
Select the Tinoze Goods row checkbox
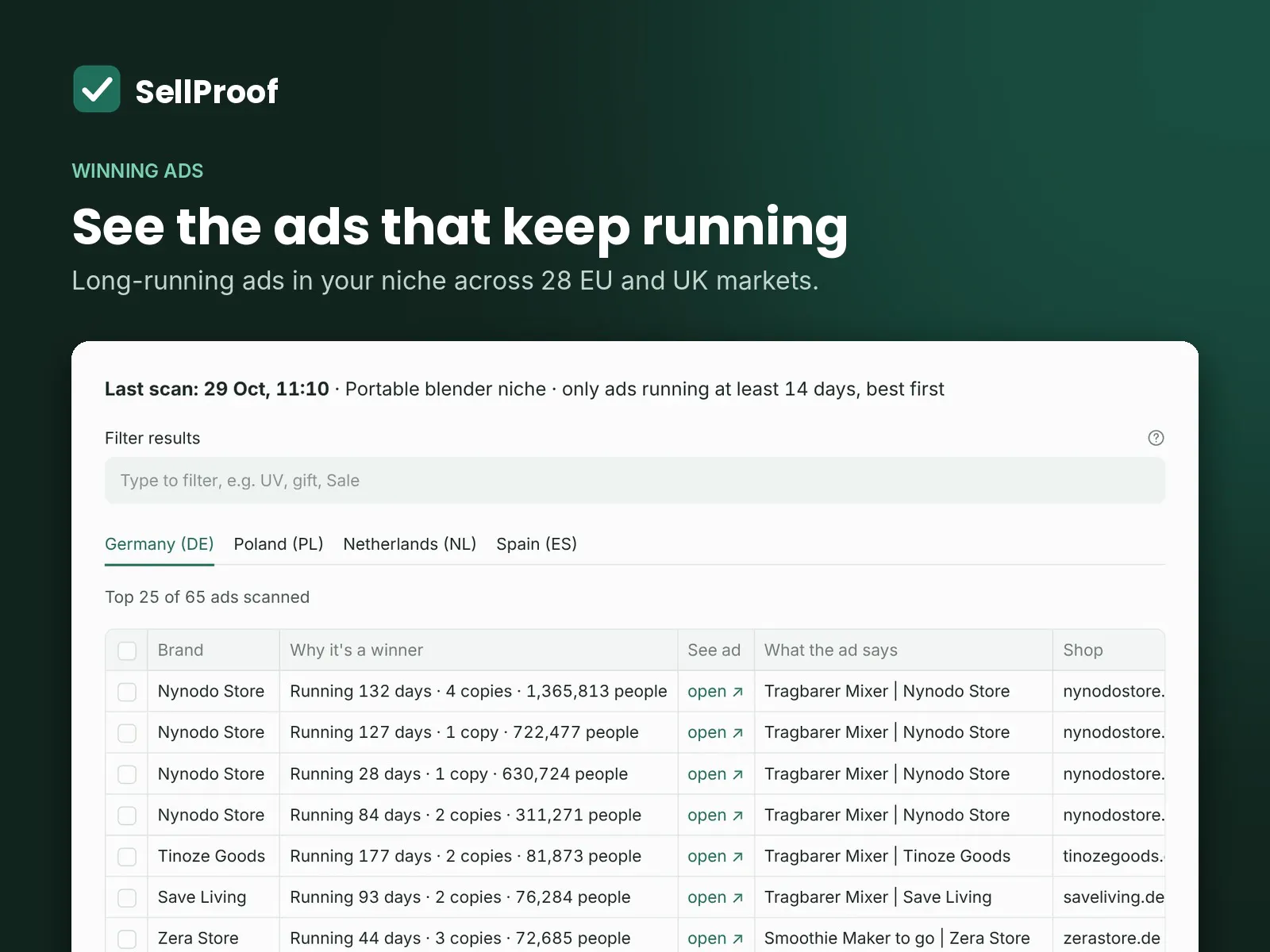coord(127,857)
